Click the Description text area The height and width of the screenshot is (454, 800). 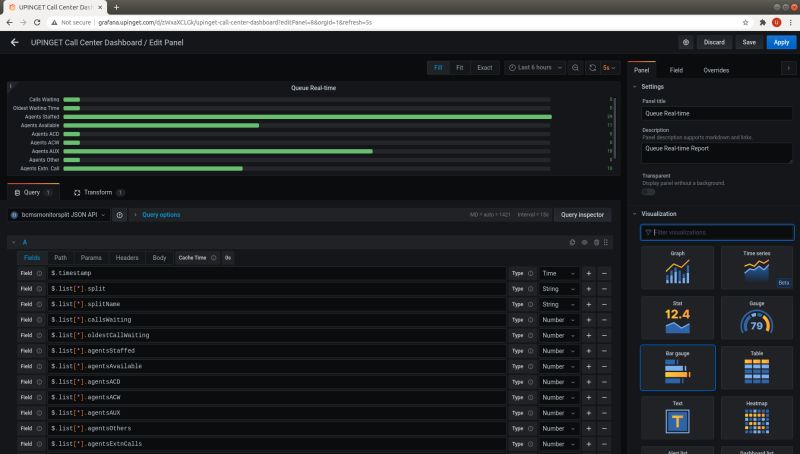point(717,153)
